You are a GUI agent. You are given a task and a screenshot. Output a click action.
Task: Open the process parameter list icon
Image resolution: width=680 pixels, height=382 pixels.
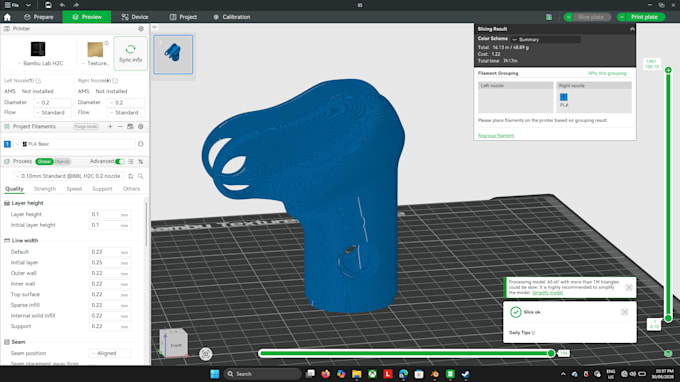(131, 161)
